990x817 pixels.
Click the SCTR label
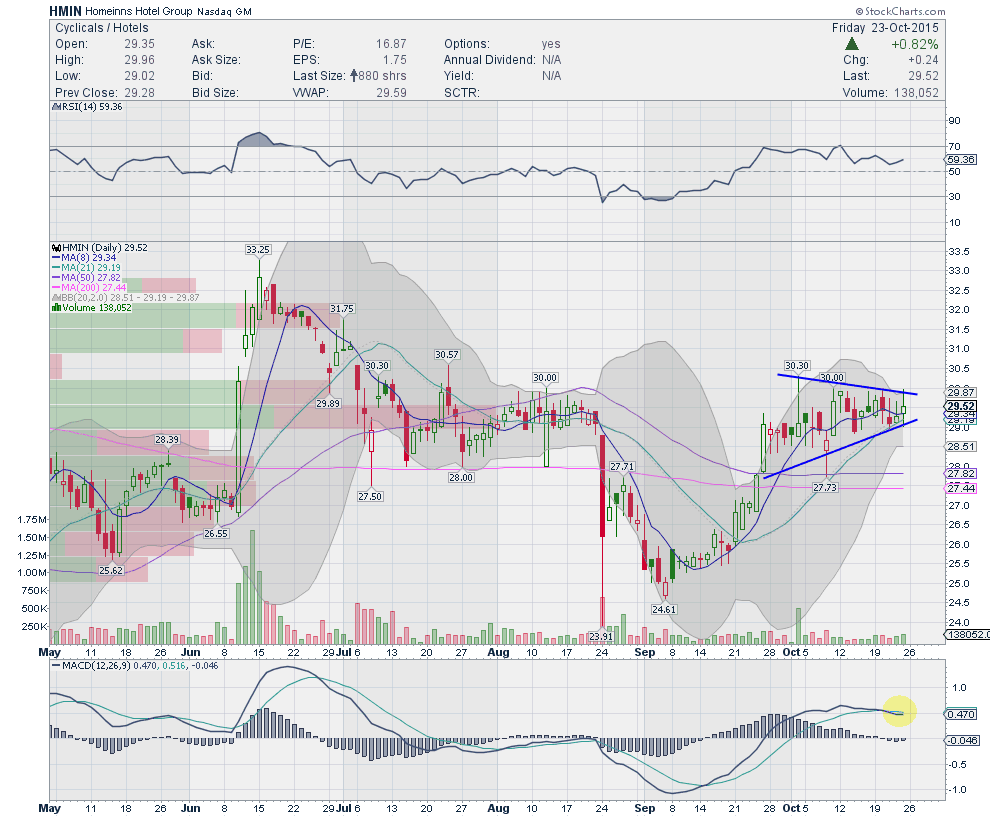[x=462, y=92]
